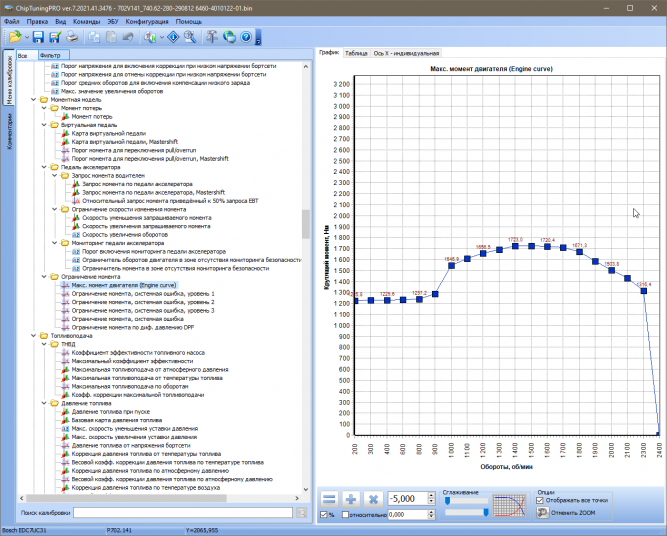
Task: Click the undo arrow icon
Action: click(x=128, y=37)
